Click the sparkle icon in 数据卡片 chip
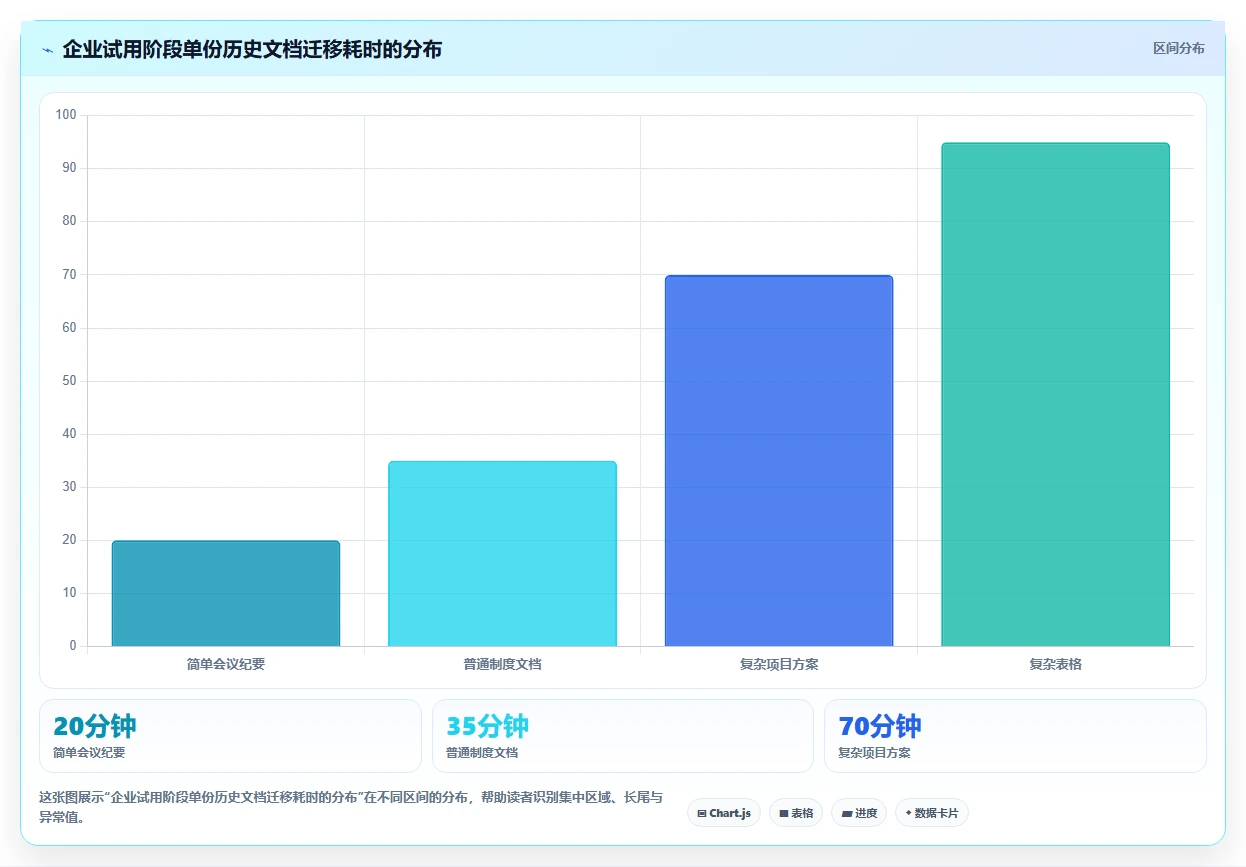This screenshot has width=1246, height=867. click(908, 813)
